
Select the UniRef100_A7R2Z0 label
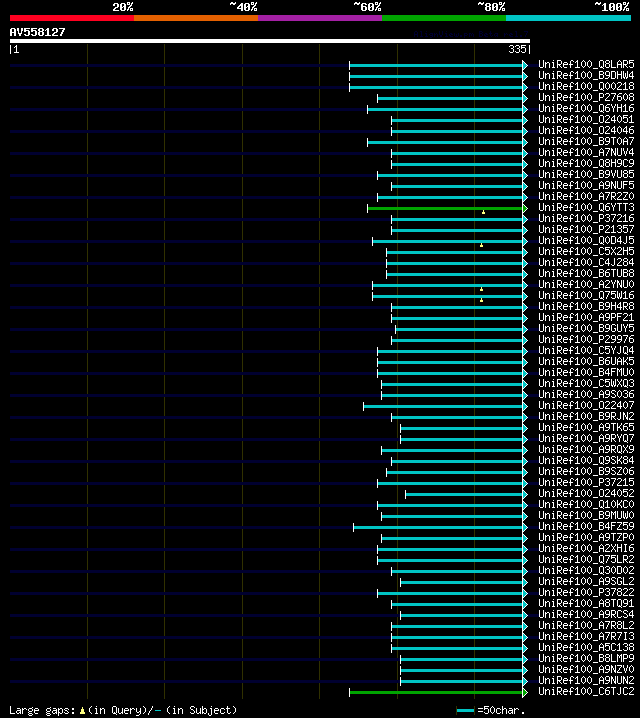tap(586, 196)
